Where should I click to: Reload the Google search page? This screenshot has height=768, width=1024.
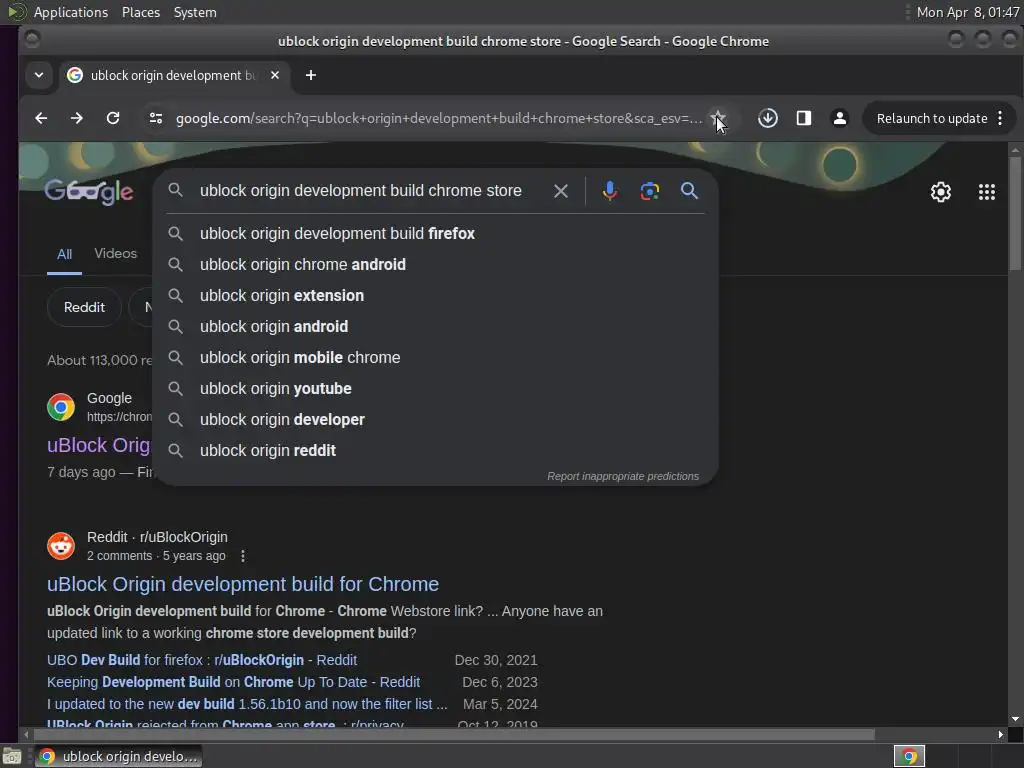pos(113,118)
